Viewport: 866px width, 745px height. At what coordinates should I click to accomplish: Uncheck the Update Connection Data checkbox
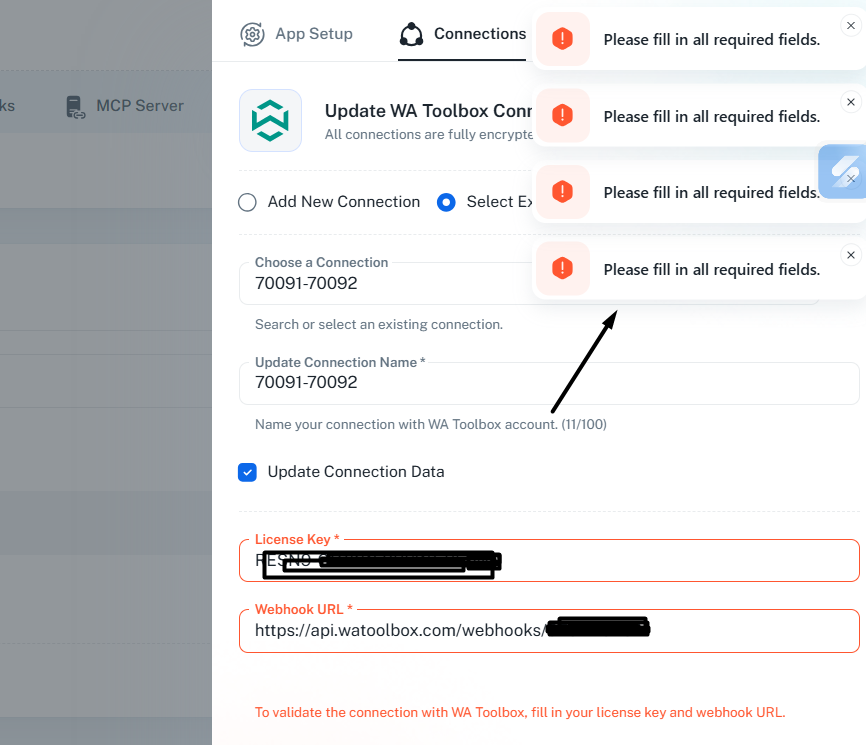coord(247,472)
